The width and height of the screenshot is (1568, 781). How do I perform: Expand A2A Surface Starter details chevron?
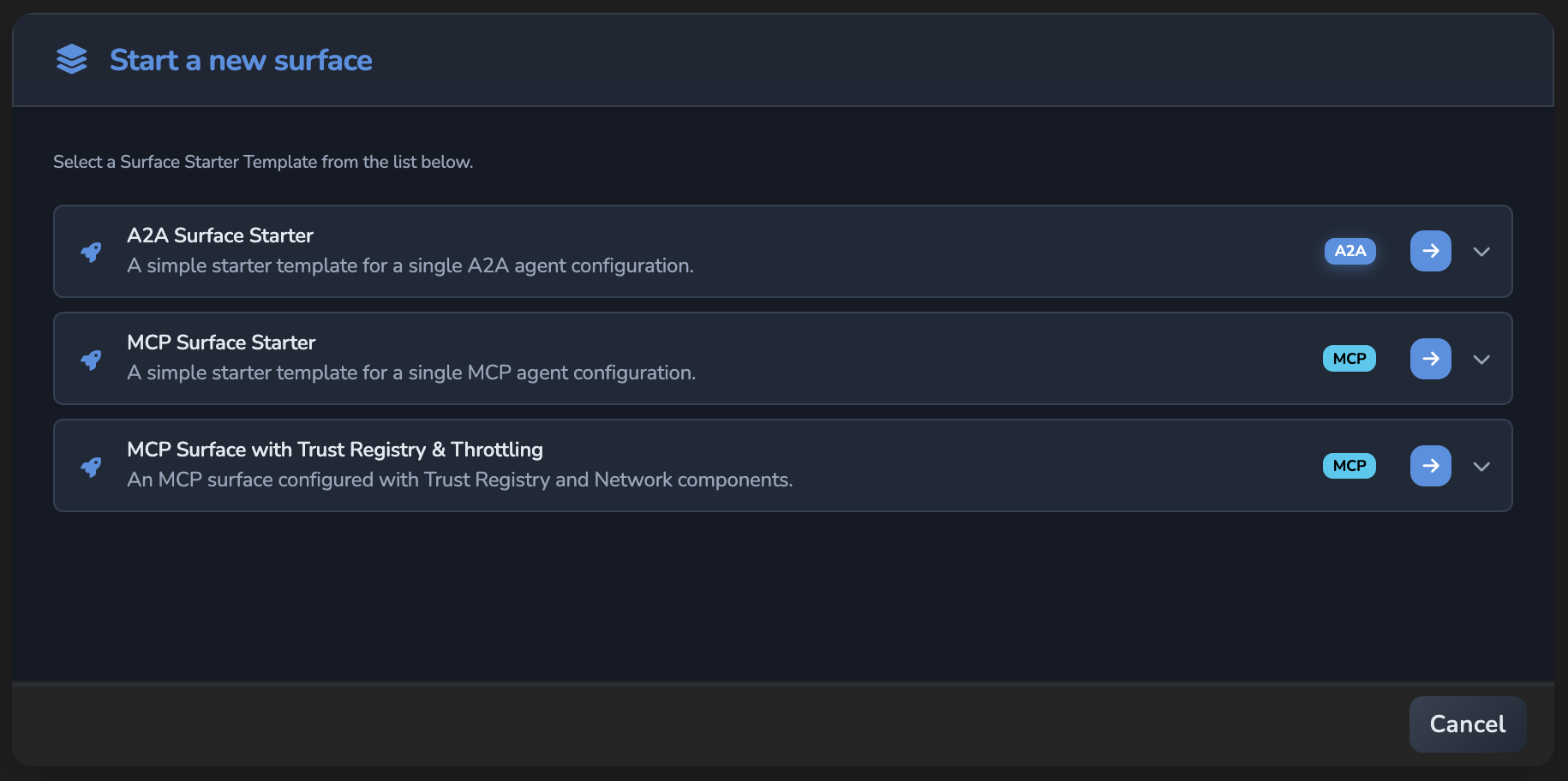(x=1481, y=252)
